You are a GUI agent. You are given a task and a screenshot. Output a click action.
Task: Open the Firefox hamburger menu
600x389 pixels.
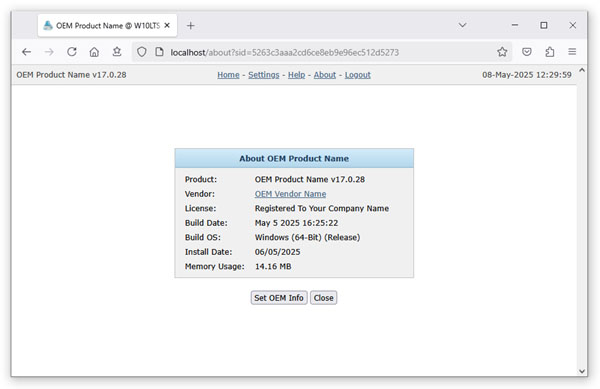(572, 52)
